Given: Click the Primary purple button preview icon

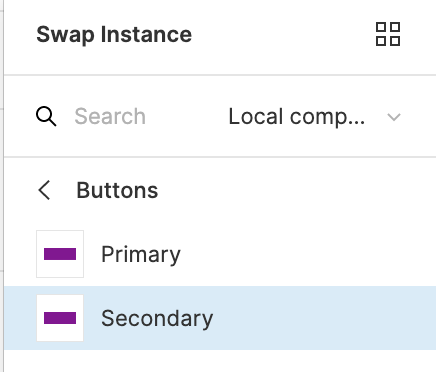Looking at the screenshot, I should point(60,254).
